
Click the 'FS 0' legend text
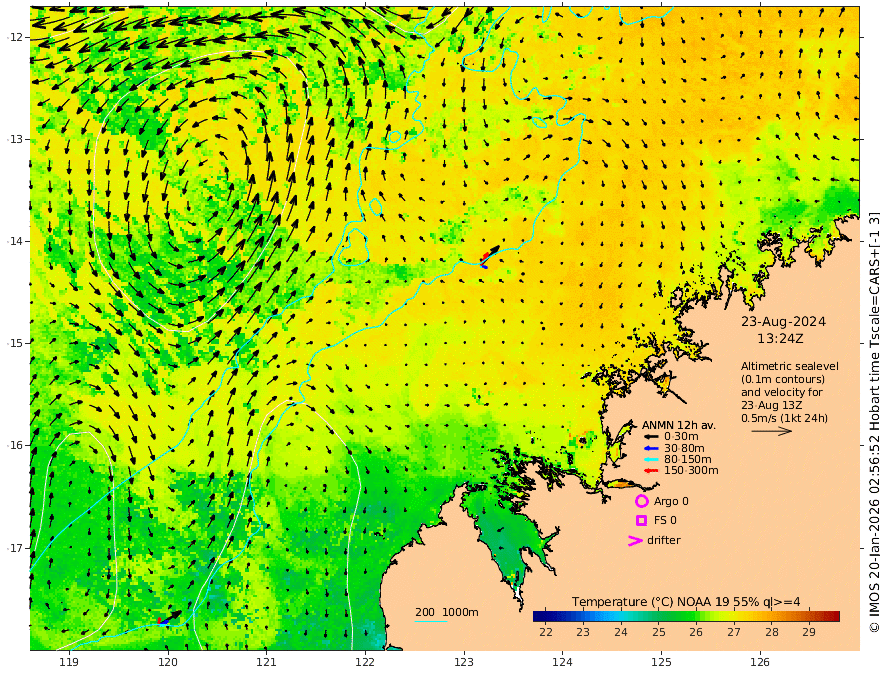665,521
